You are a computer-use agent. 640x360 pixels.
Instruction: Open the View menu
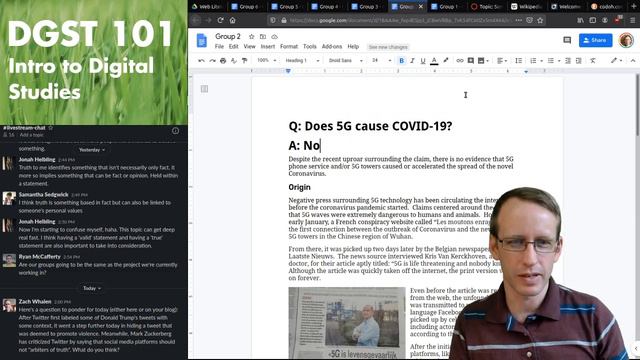pos(249,47)
